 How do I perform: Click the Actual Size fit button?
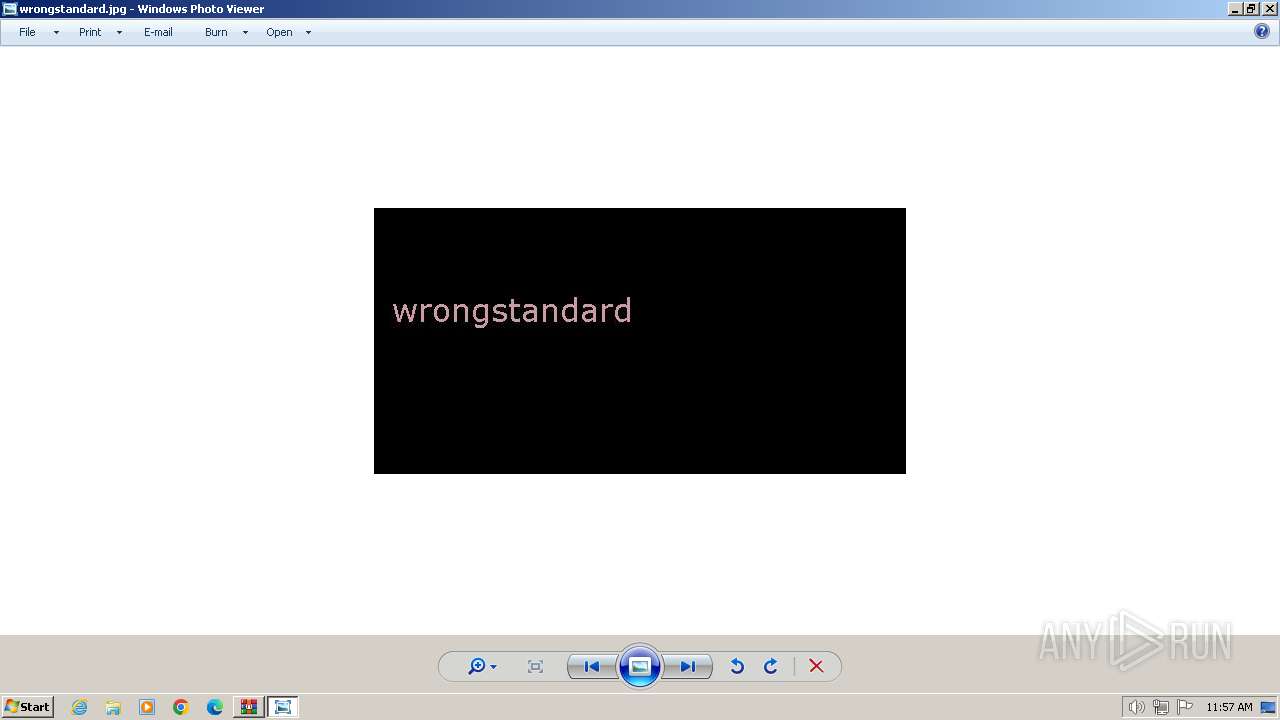tap(535, 667)
